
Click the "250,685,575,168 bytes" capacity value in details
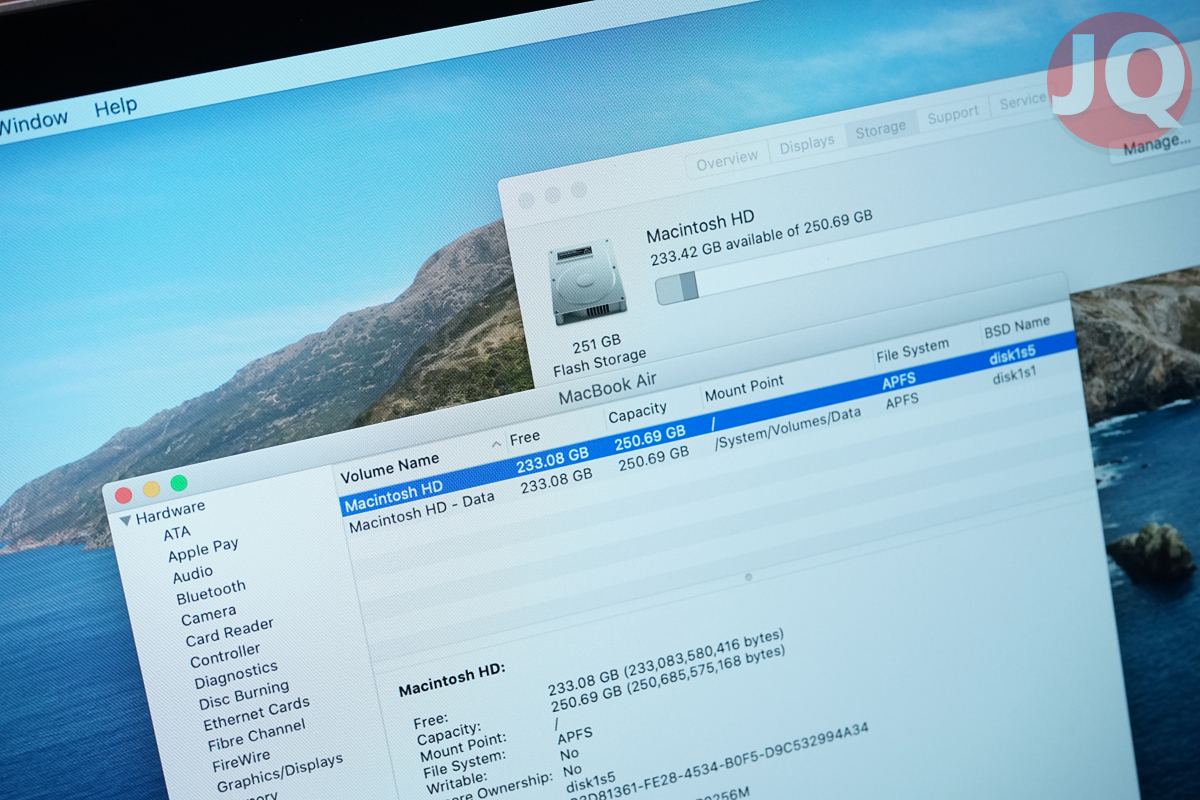[704, 671]
